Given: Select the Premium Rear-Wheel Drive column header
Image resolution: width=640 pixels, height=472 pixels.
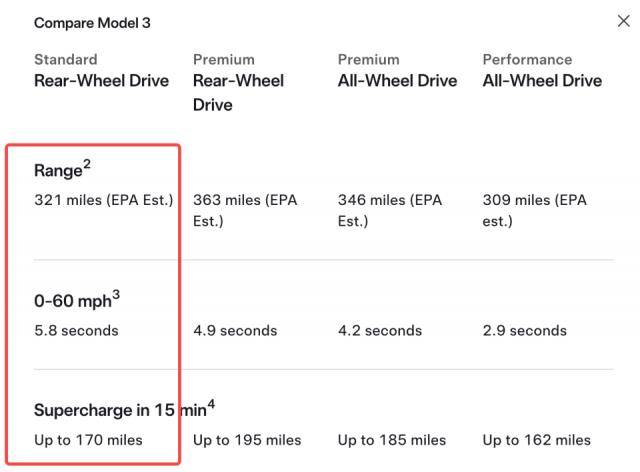Looking at the screenshot, I should coord(238,82).
